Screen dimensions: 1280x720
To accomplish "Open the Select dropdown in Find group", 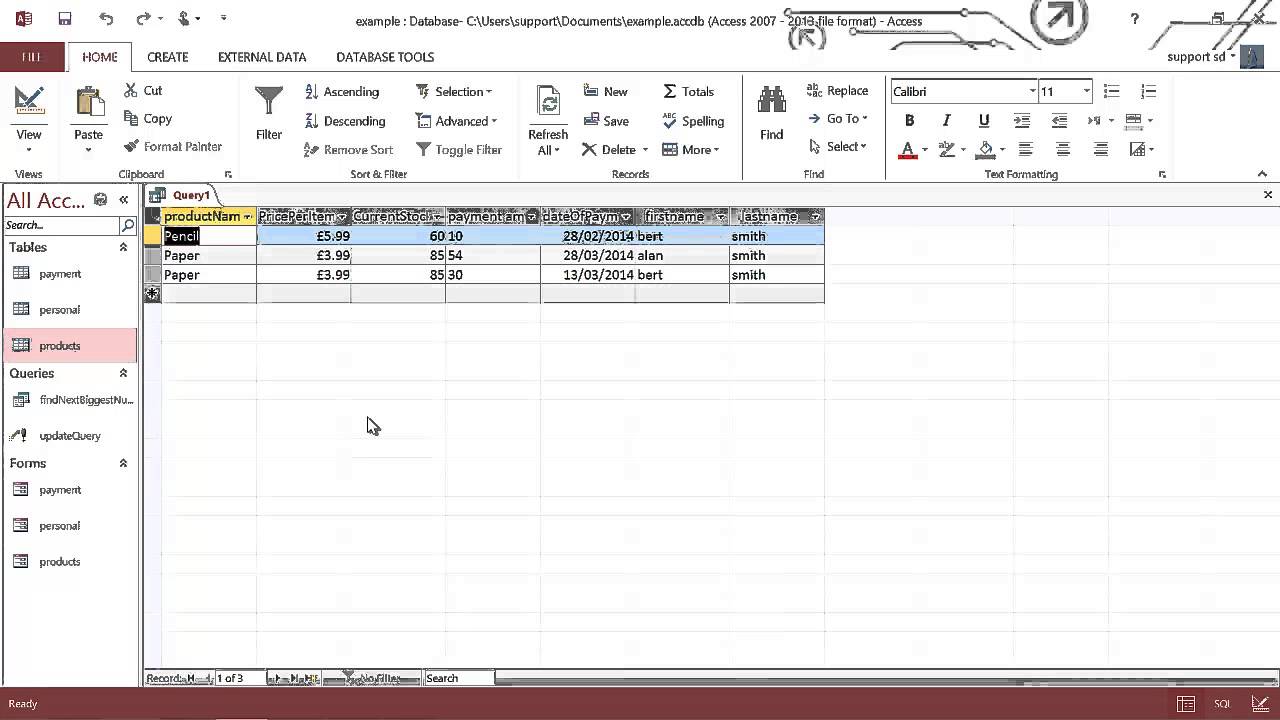I will [838, 146].
